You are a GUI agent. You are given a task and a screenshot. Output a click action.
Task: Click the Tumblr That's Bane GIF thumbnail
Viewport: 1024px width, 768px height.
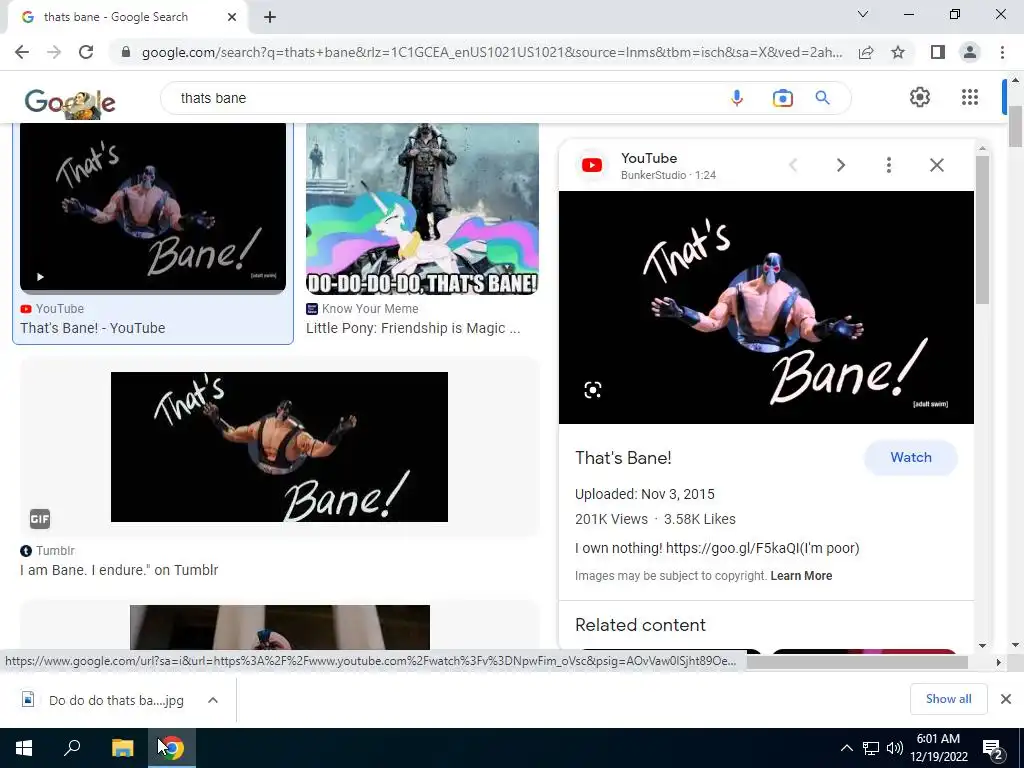(x=280, y=447)
